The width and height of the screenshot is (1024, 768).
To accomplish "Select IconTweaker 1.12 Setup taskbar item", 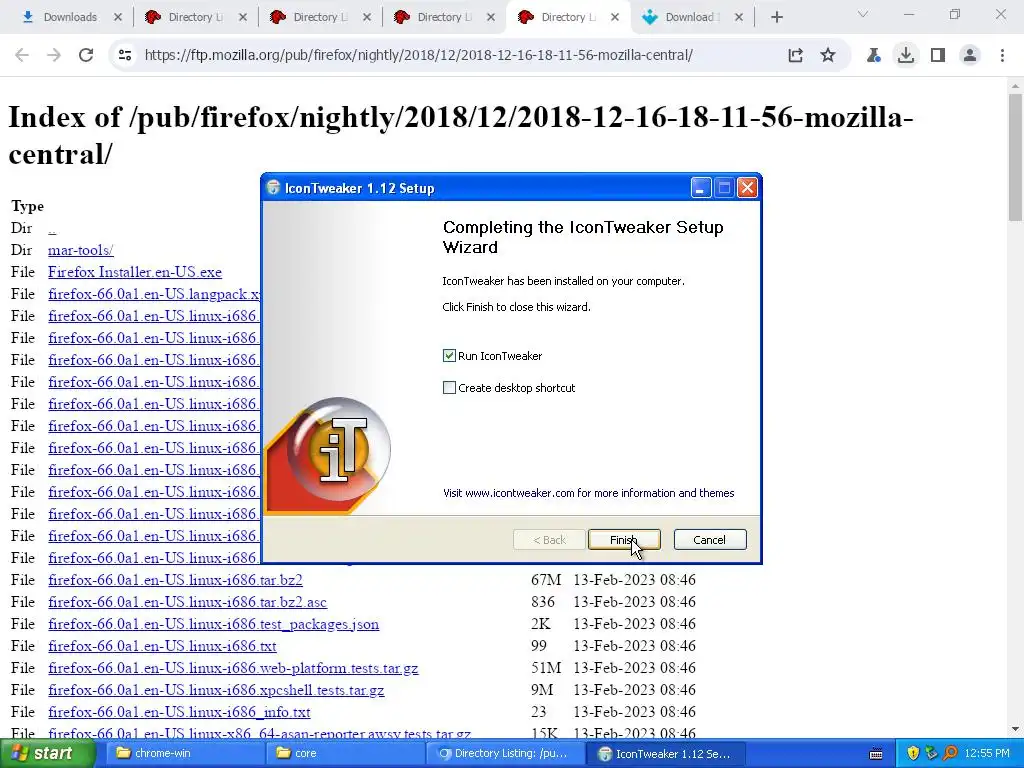I will click(664, 754).
